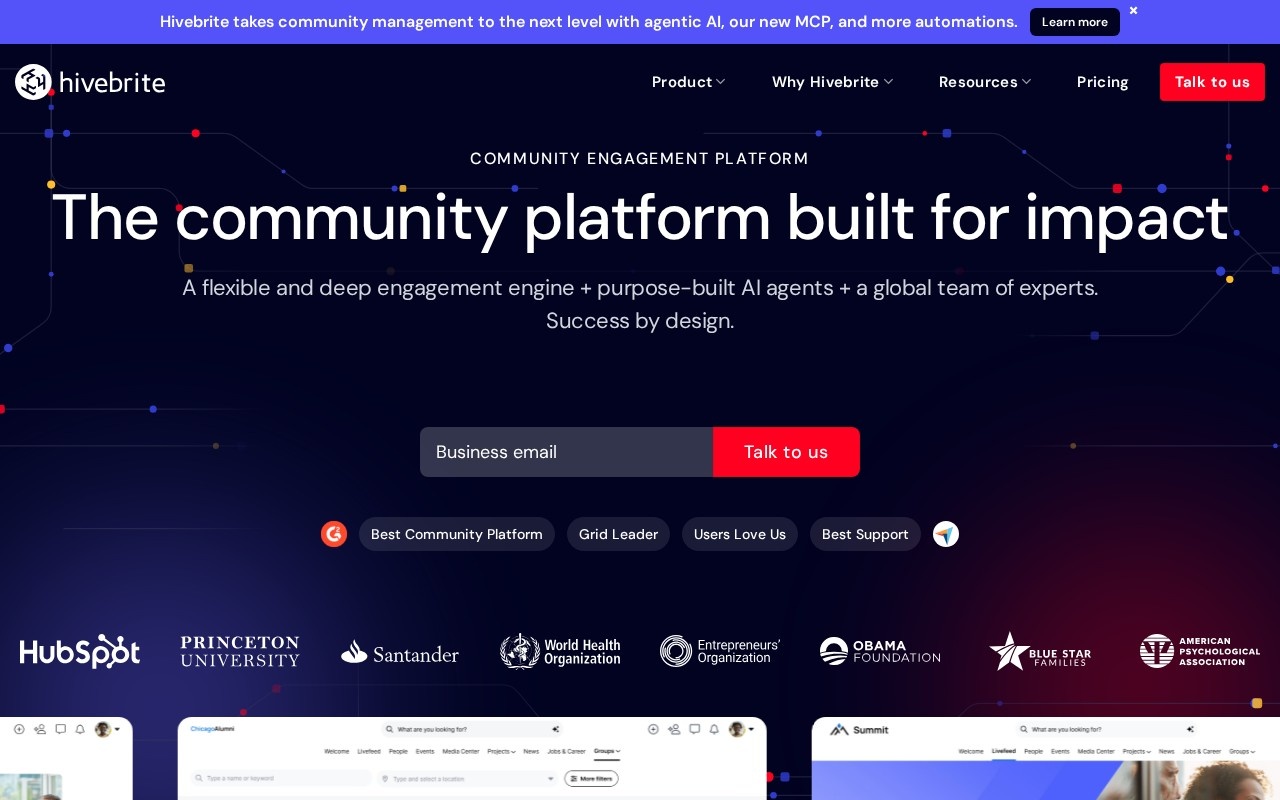Expand the Why Hivebrite chevron
Screen dimensions: 1280x800
click(888, 82)
